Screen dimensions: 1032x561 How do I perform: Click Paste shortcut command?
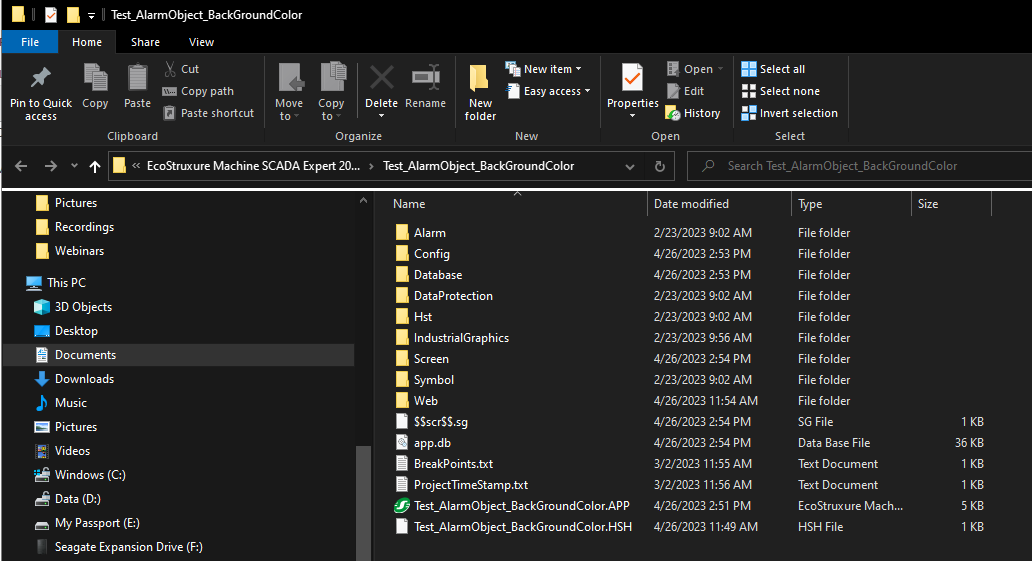[x=208, y=113]
